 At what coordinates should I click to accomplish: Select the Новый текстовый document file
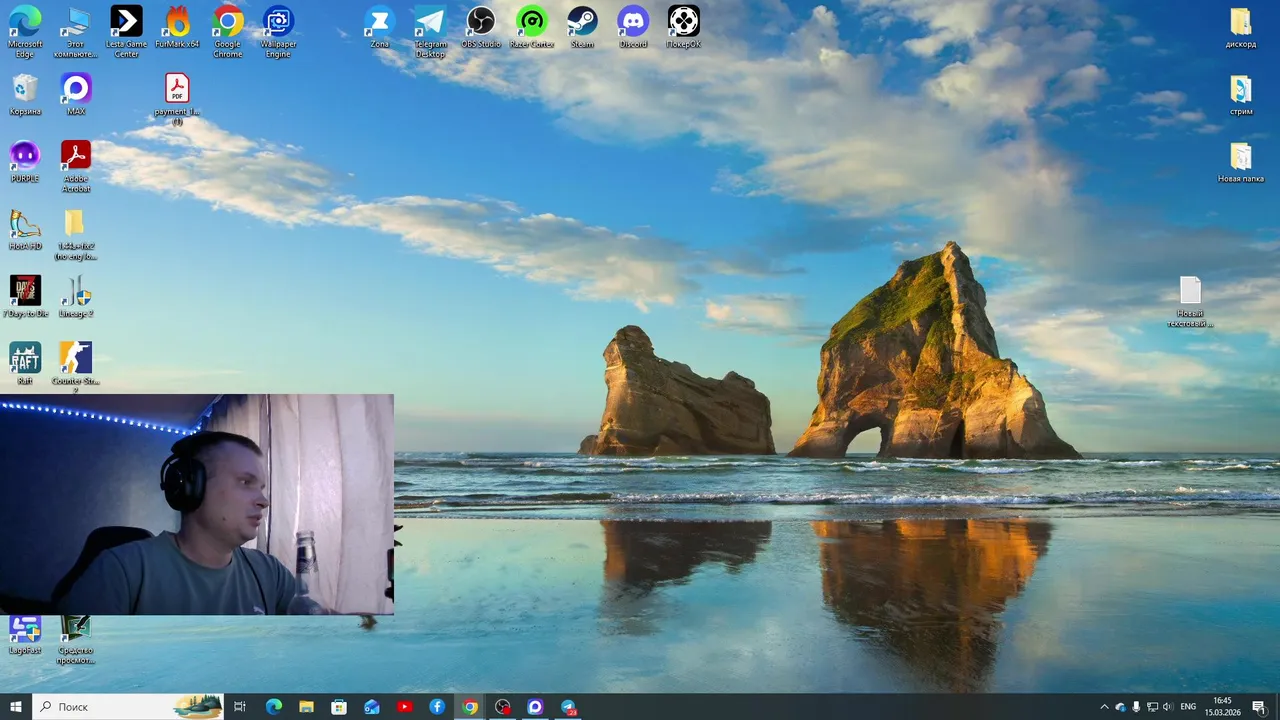click(1190, 301)
